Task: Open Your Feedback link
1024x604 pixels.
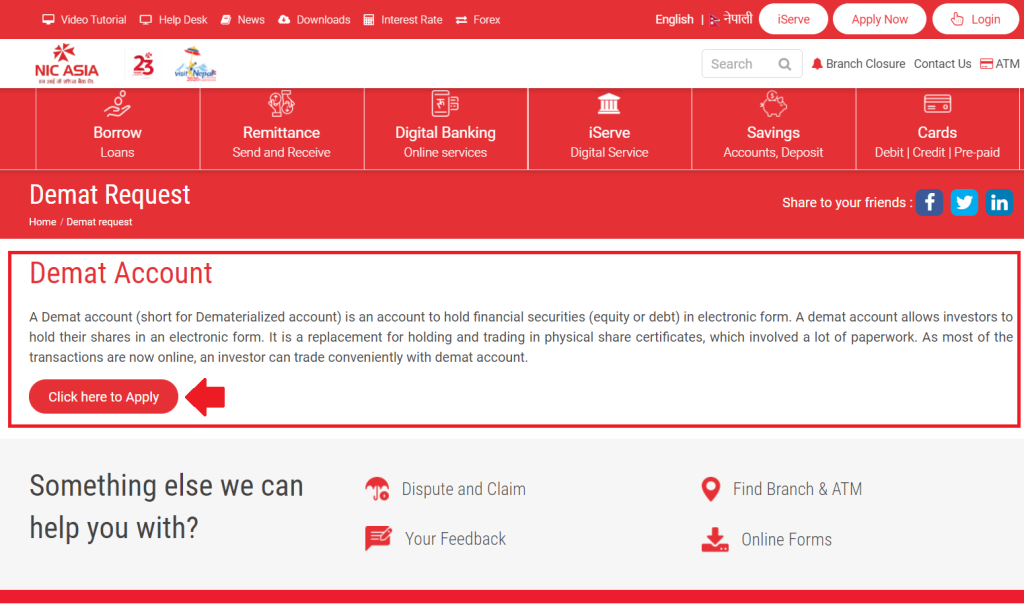Action: point(455,539)
